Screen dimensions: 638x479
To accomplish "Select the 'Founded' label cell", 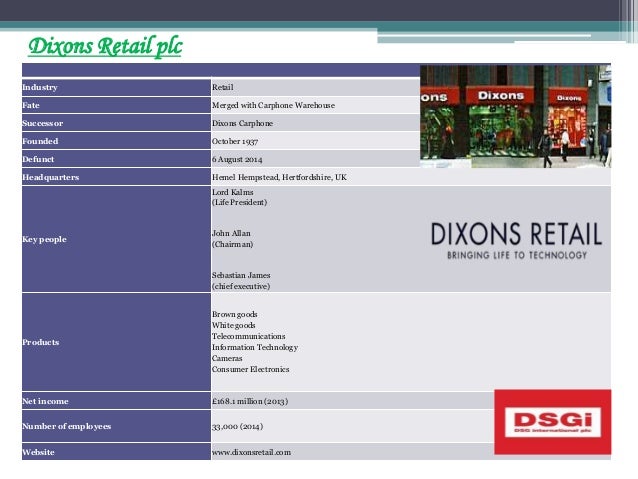I will (x=116, y=141).
